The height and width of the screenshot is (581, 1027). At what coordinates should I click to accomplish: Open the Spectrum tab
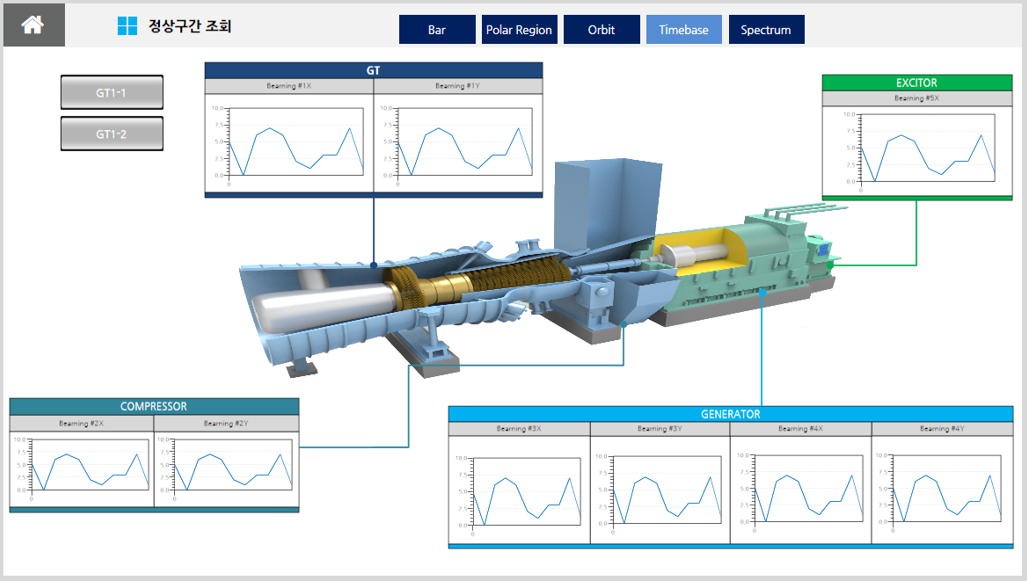[766, 29]
